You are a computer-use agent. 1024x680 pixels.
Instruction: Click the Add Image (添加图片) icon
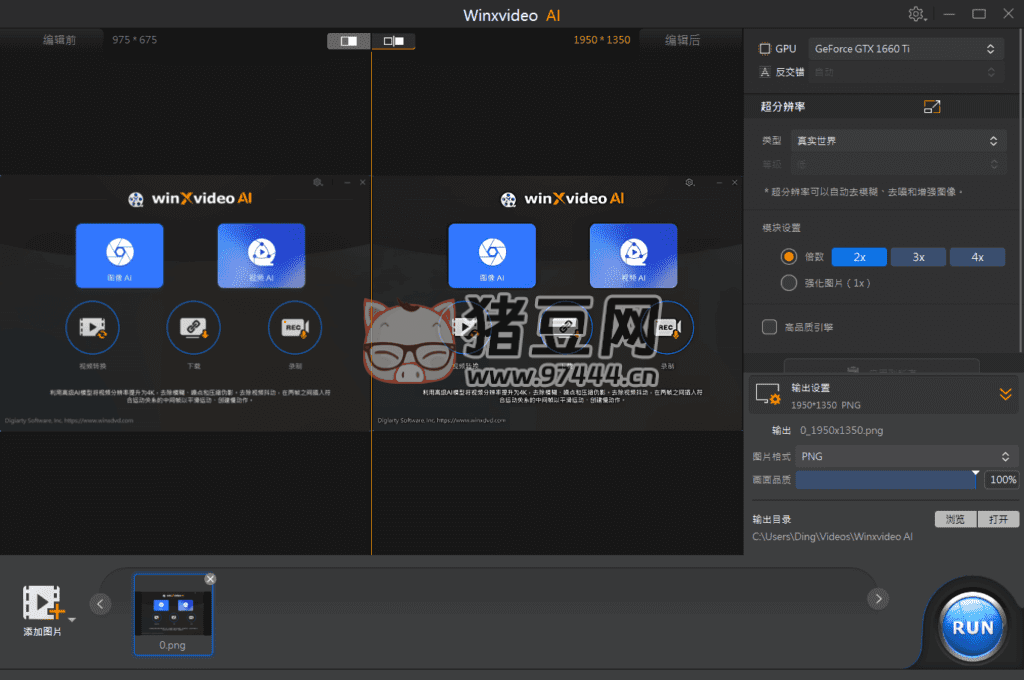pos(43,603)
